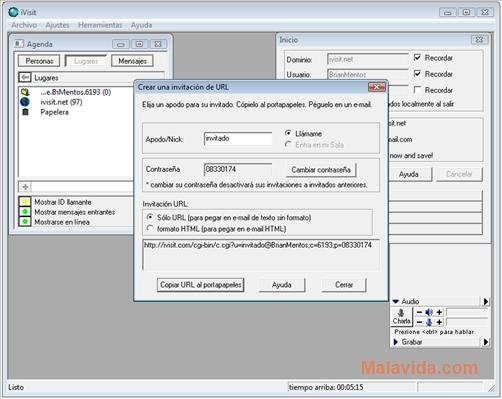Uncheck Recordar next to the Usuario field

click(417, 73)
